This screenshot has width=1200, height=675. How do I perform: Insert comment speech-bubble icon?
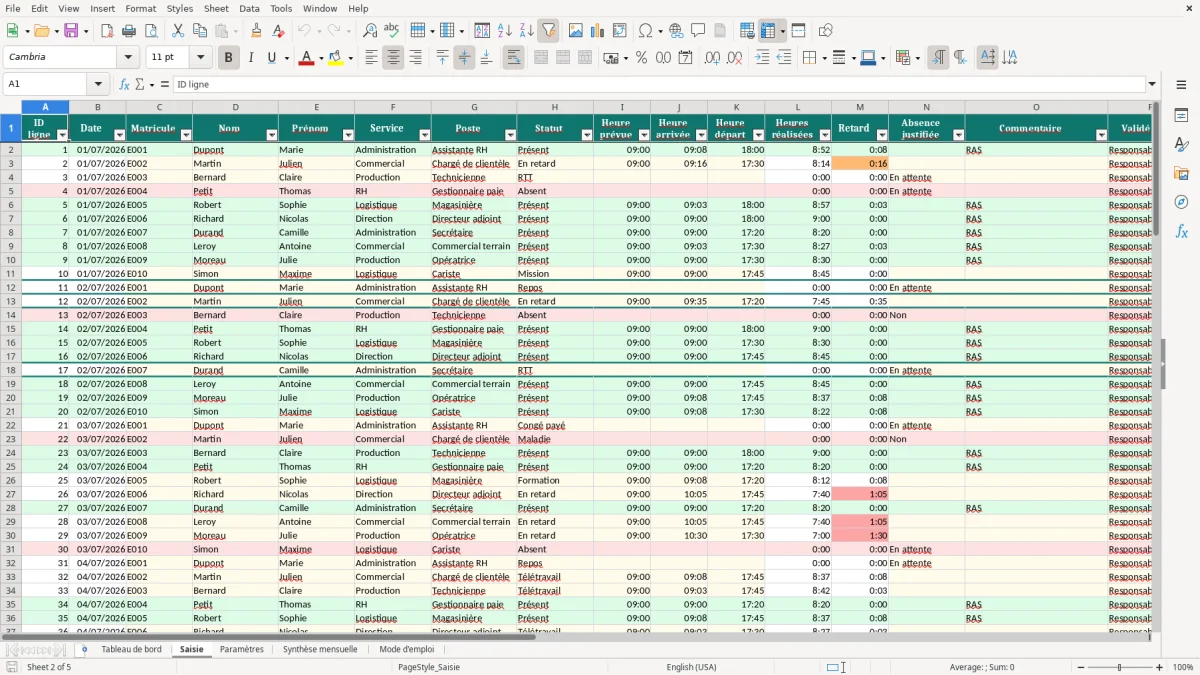pyautogui.click(x=698, y=31)
